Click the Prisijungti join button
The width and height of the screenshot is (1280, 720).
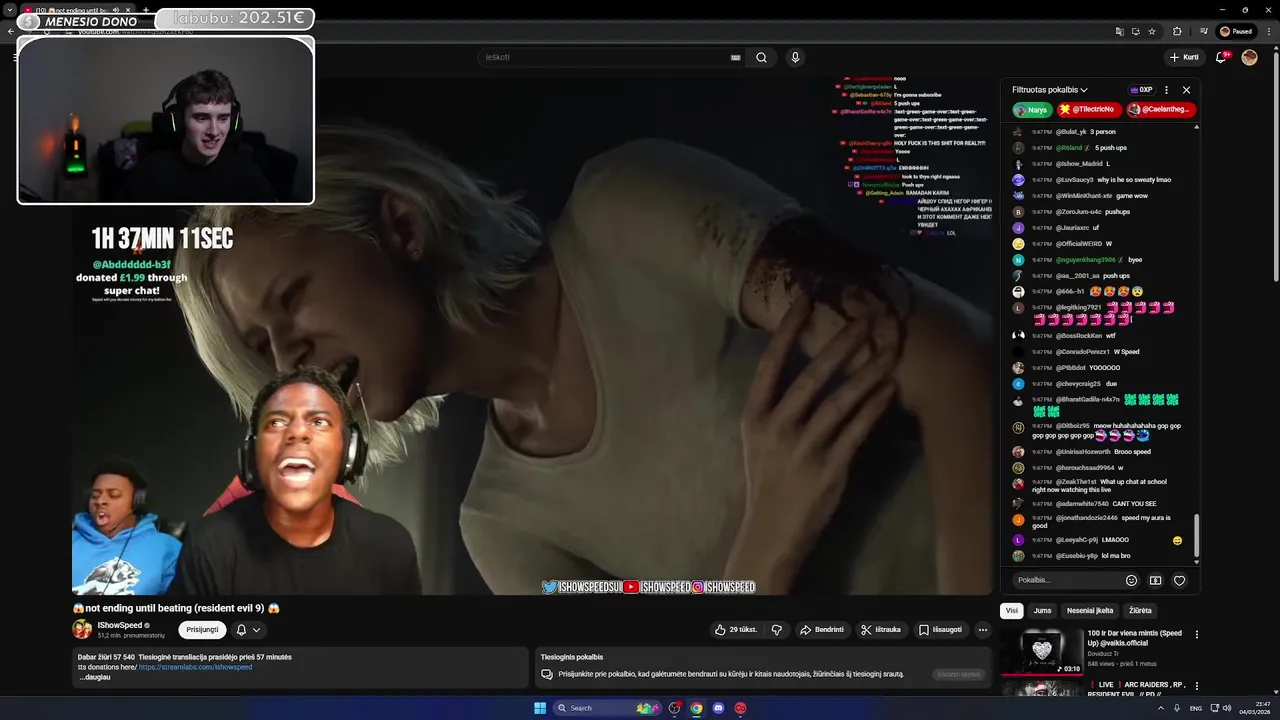pyautogui.click(x=202, y=630)
